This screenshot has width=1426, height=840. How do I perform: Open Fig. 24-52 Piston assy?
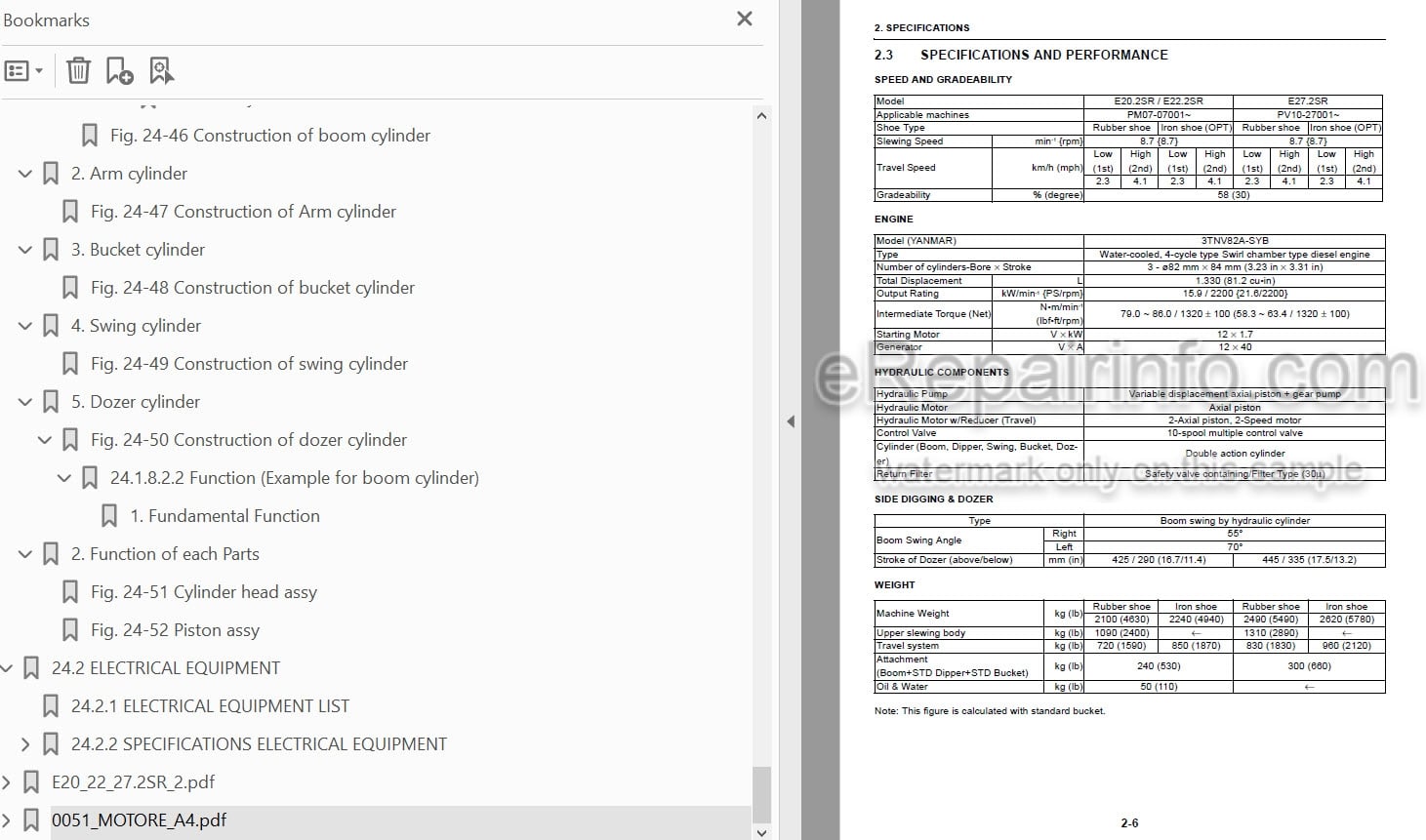click(175, 629)
